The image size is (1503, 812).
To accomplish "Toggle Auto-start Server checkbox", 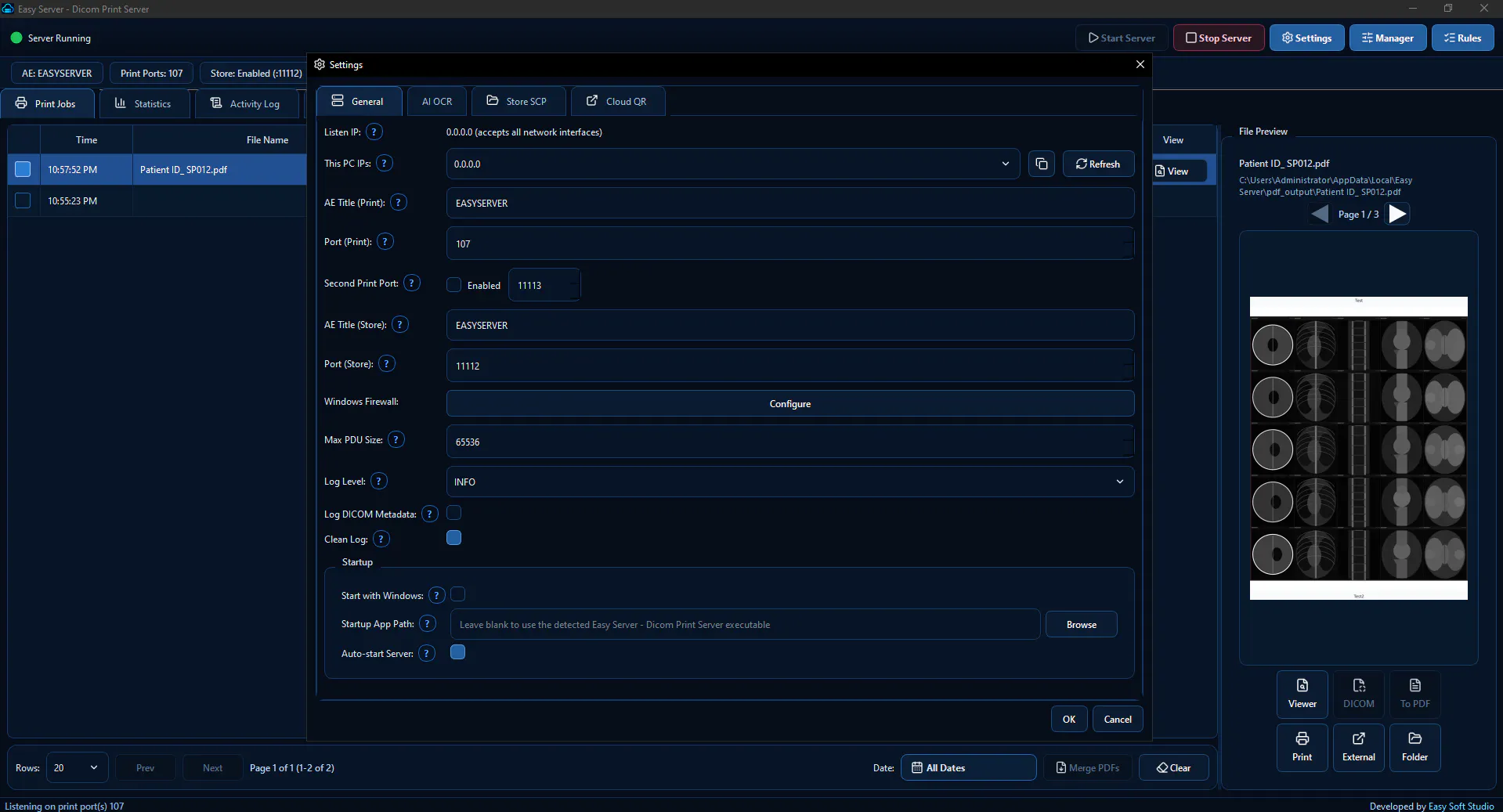I will point(458,652).
